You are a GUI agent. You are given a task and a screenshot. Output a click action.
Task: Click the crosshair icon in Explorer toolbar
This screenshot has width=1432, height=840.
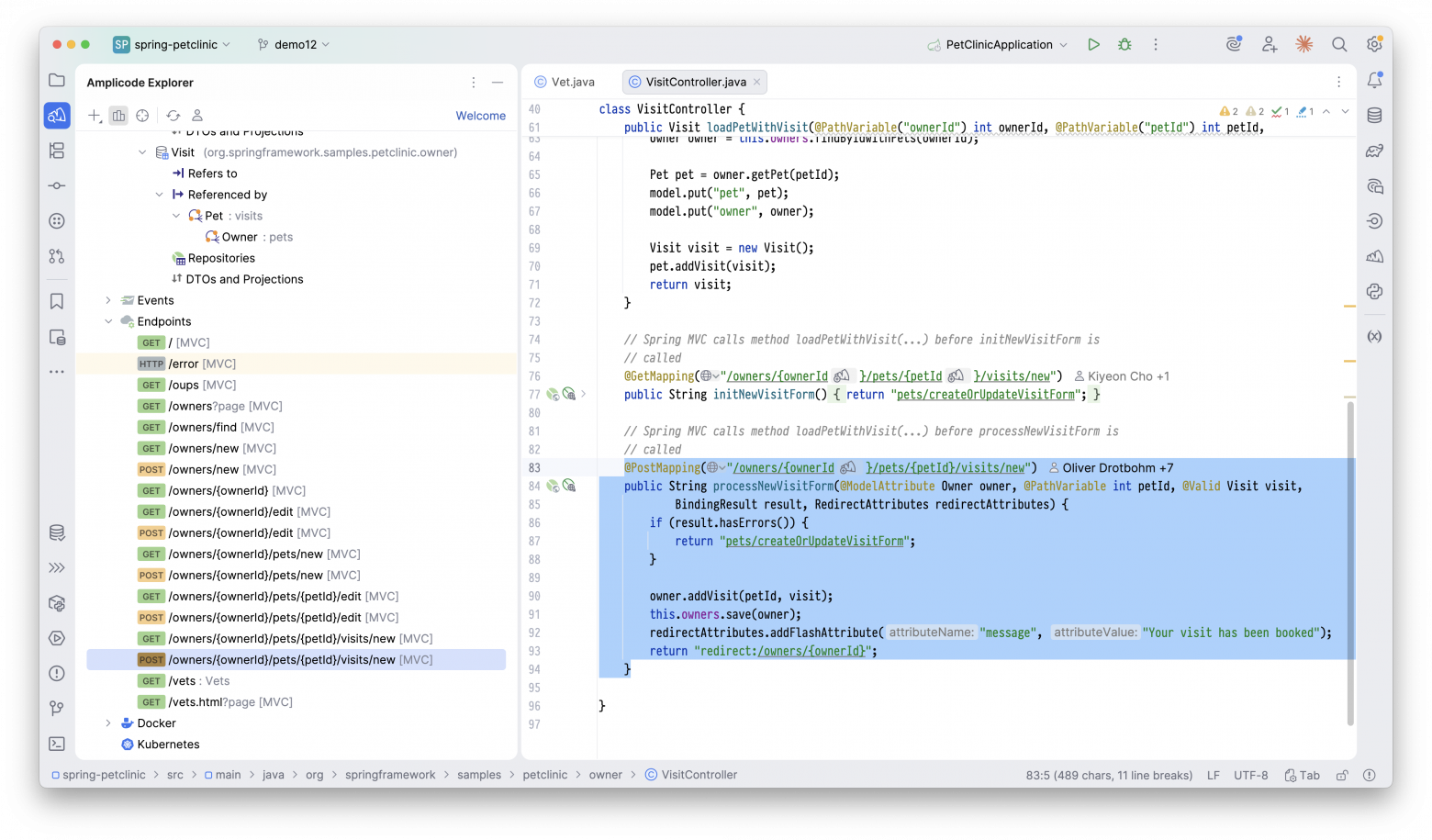142,116
